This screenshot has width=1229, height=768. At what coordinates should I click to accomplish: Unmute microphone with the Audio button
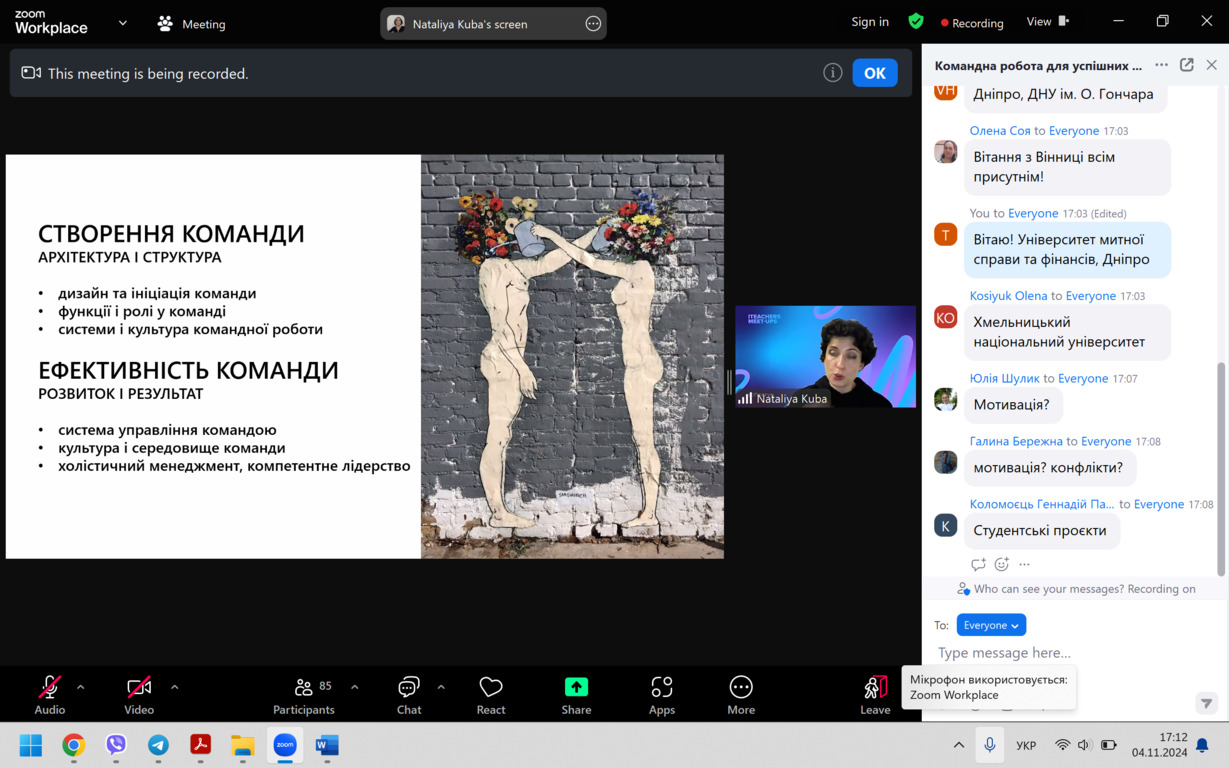[x=49, y=694]
